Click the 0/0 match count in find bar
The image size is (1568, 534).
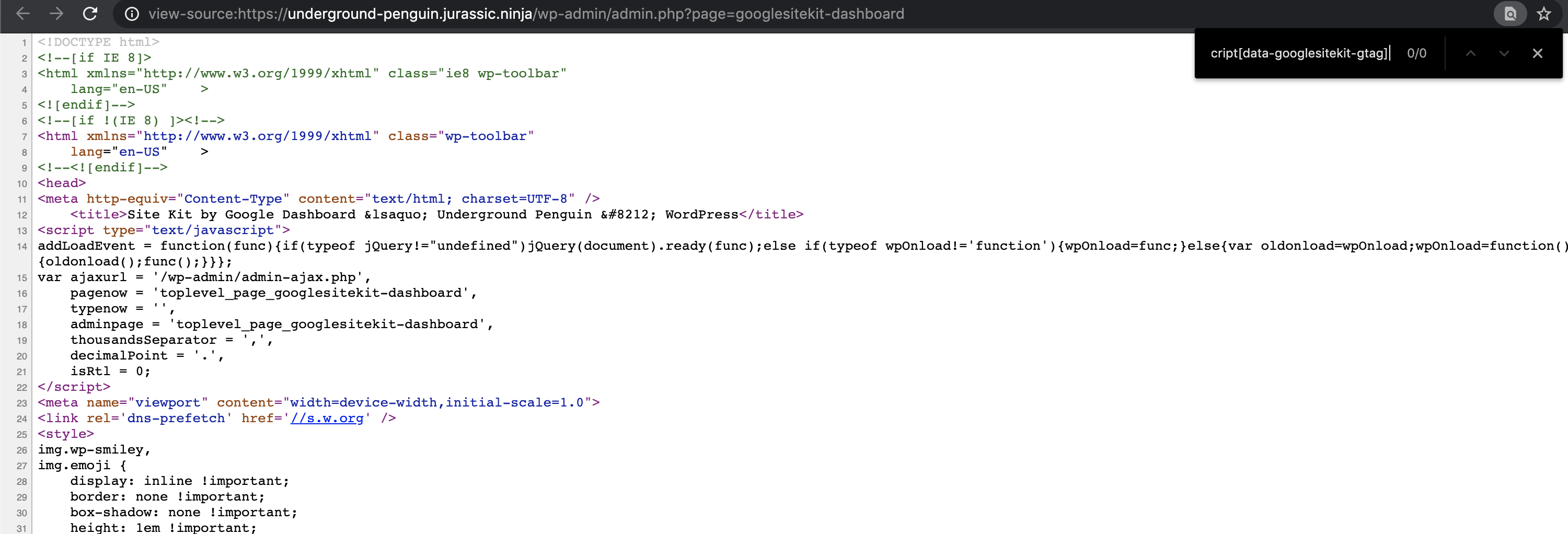click(x=1416, y=53)
